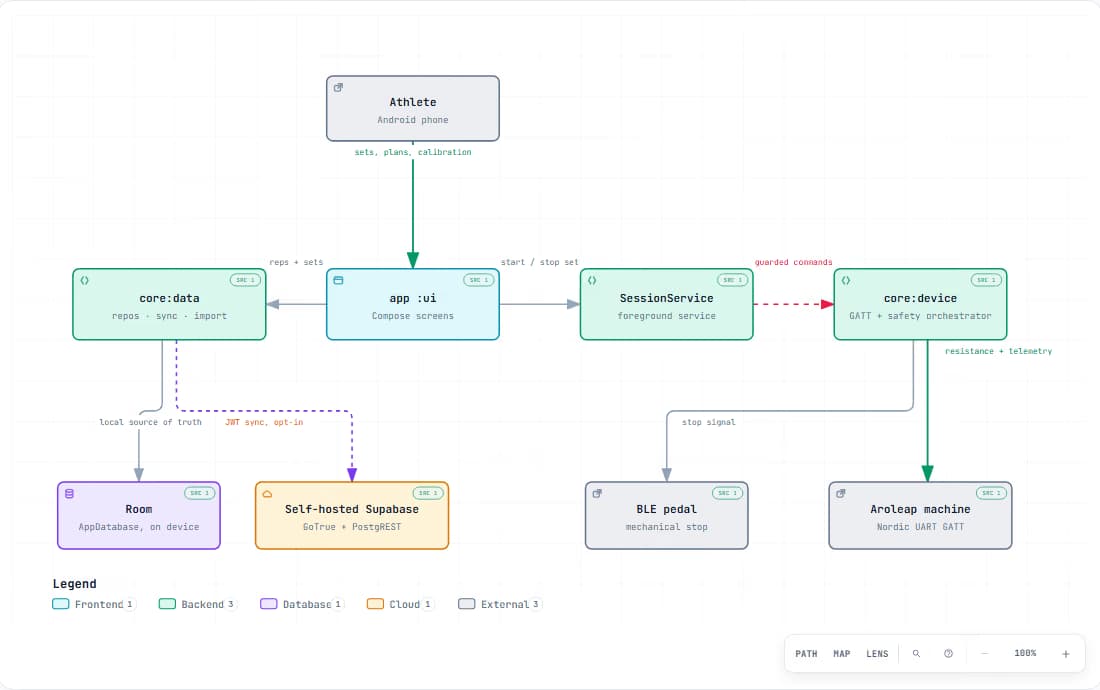Image resolution: width=1100 pixels, height=690 pixels.
Task: Select the Aroleap machine node
Action: point(920,515)
